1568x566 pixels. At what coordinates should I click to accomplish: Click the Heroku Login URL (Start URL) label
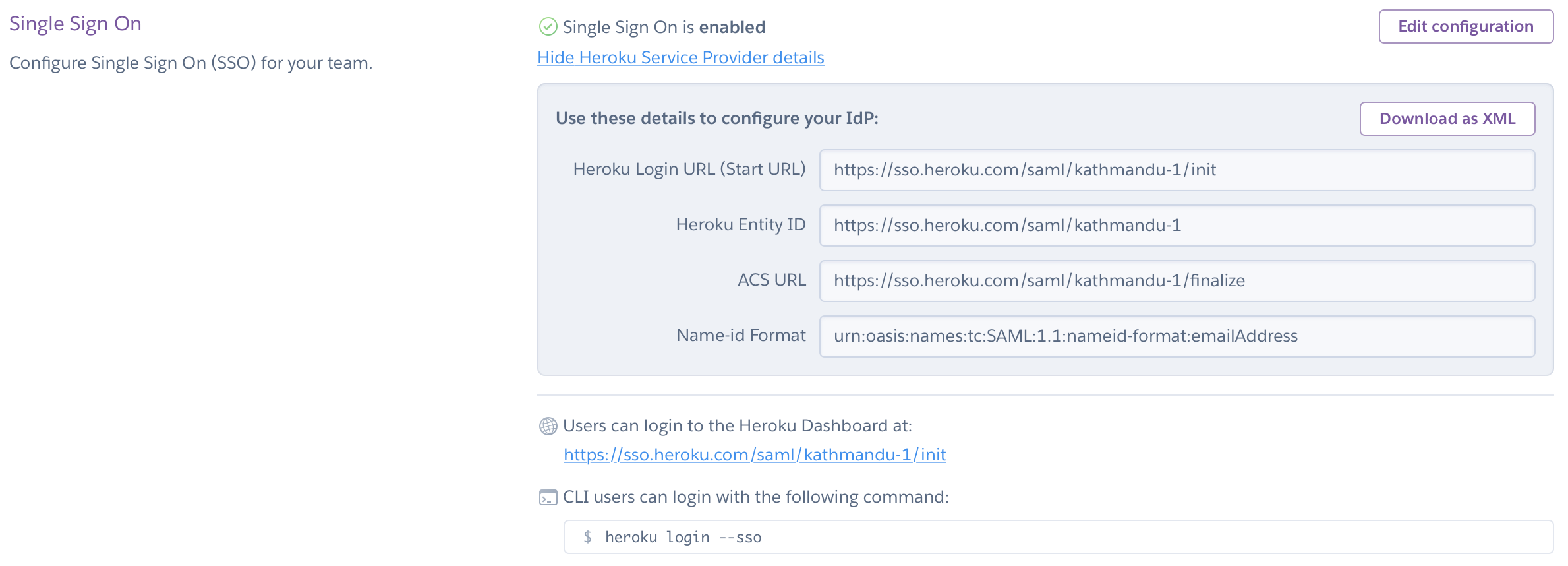[x=689, y=170]
